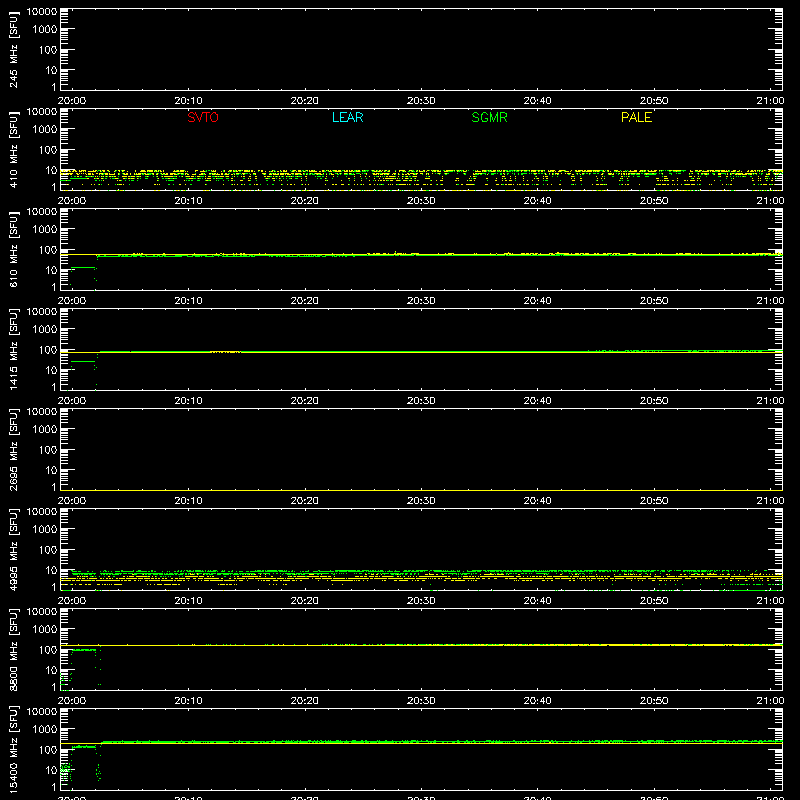The image size is (800, 800).
Task: Click the red SVTO station legend label
Action: (x=203, y=117)
